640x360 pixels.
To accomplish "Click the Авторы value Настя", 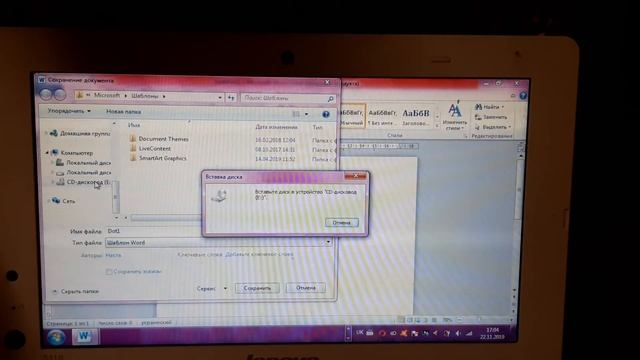I will (113, 255).
